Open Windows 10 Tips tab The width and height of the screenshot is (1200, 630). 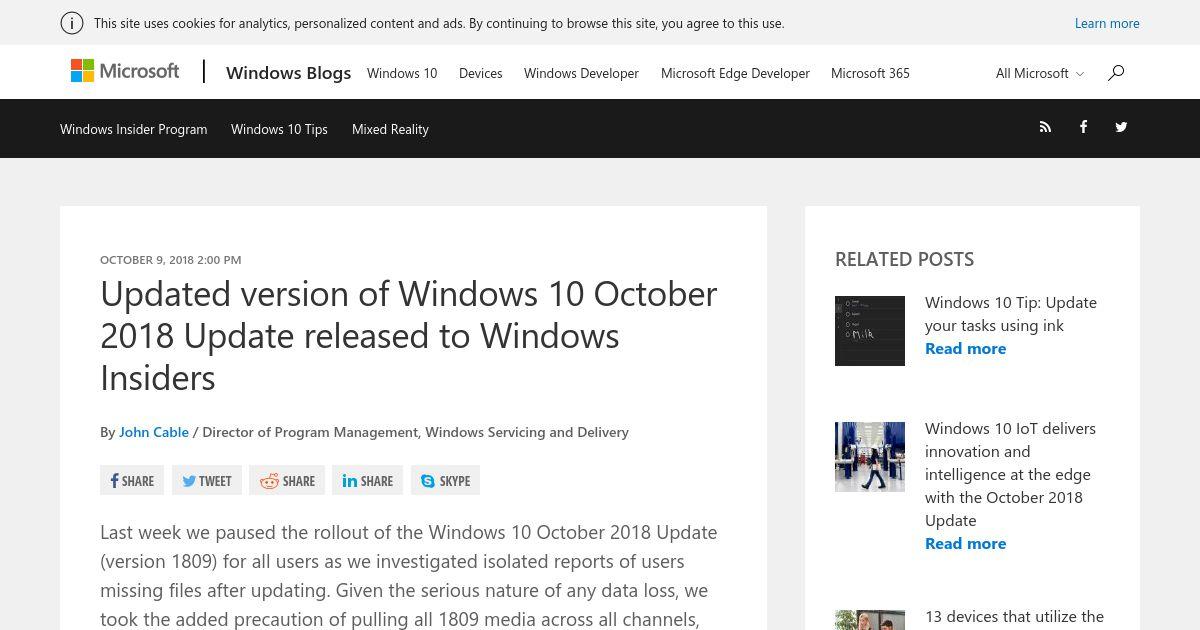point(279,129)
